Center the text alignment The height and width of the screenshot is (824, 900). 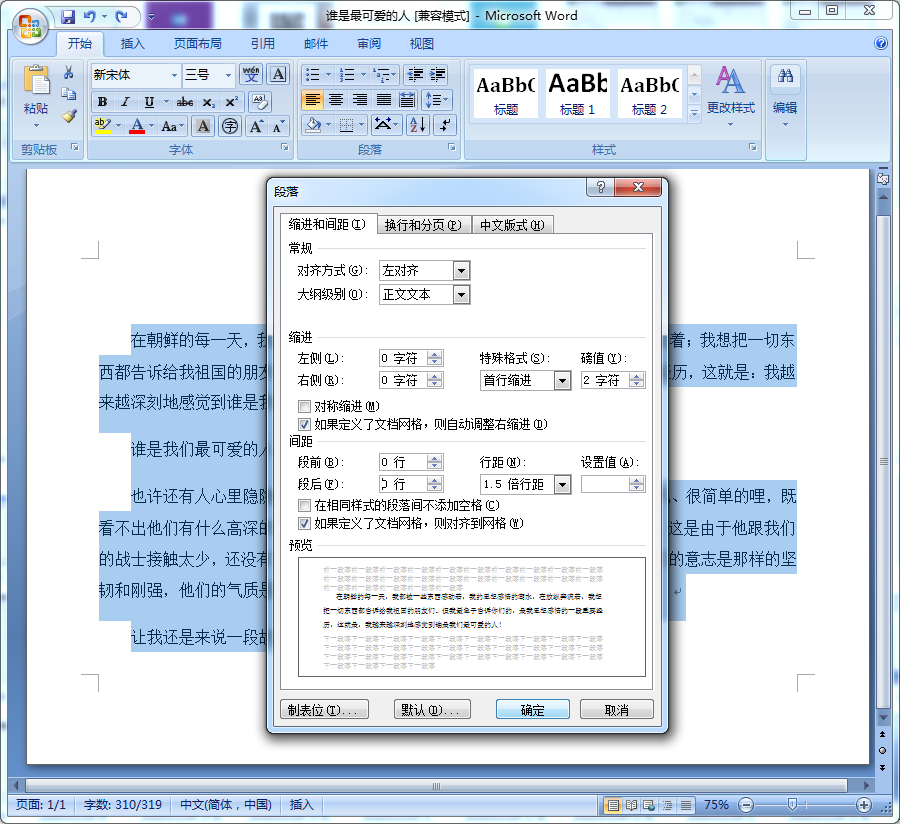coord(336,100)
